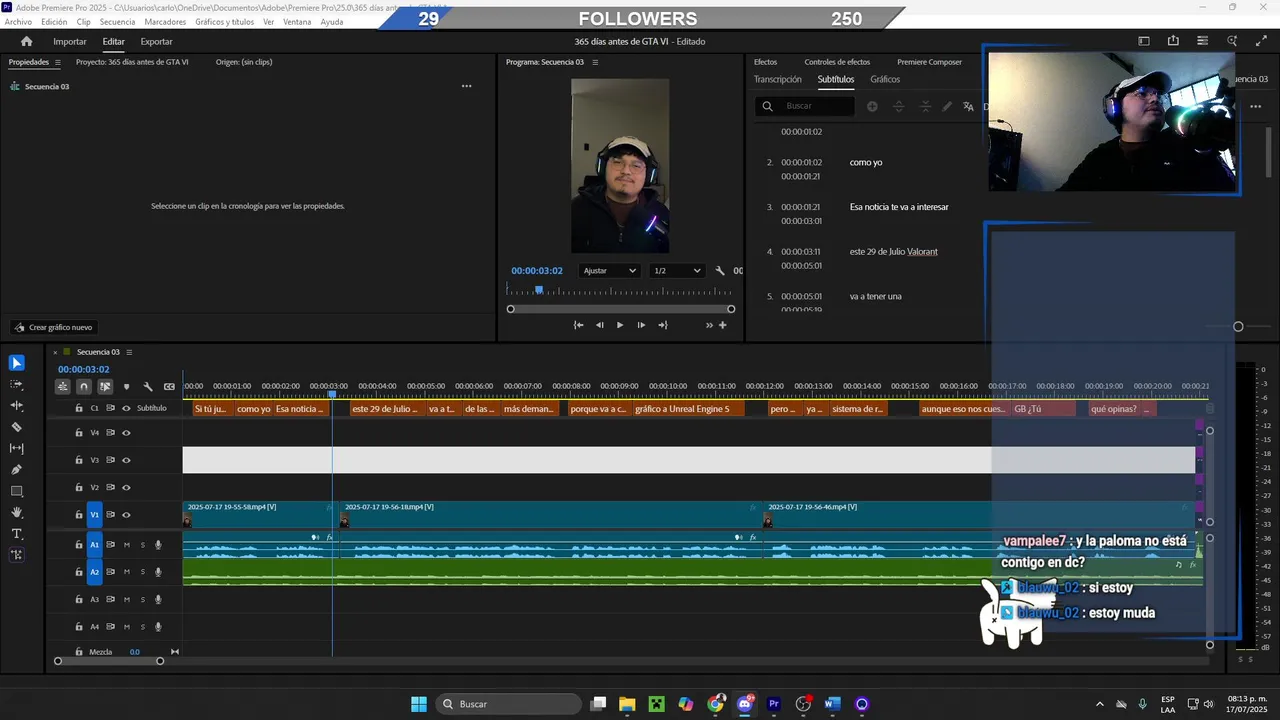Screen dimensions: 1280x720
Task: Click the Home icon in top bar
Action: (x=26, y=41)
